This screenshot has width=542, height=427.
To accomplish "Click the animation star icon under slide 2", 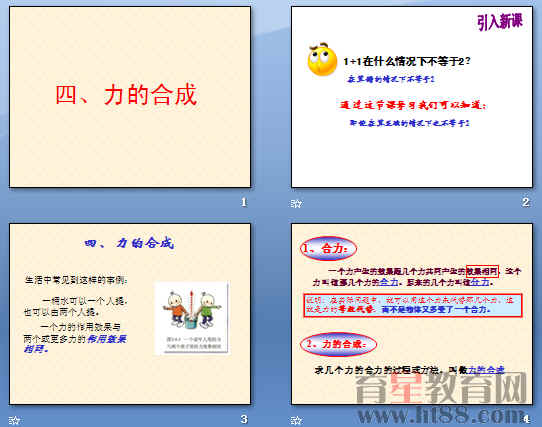I will [x=296, y=203].
